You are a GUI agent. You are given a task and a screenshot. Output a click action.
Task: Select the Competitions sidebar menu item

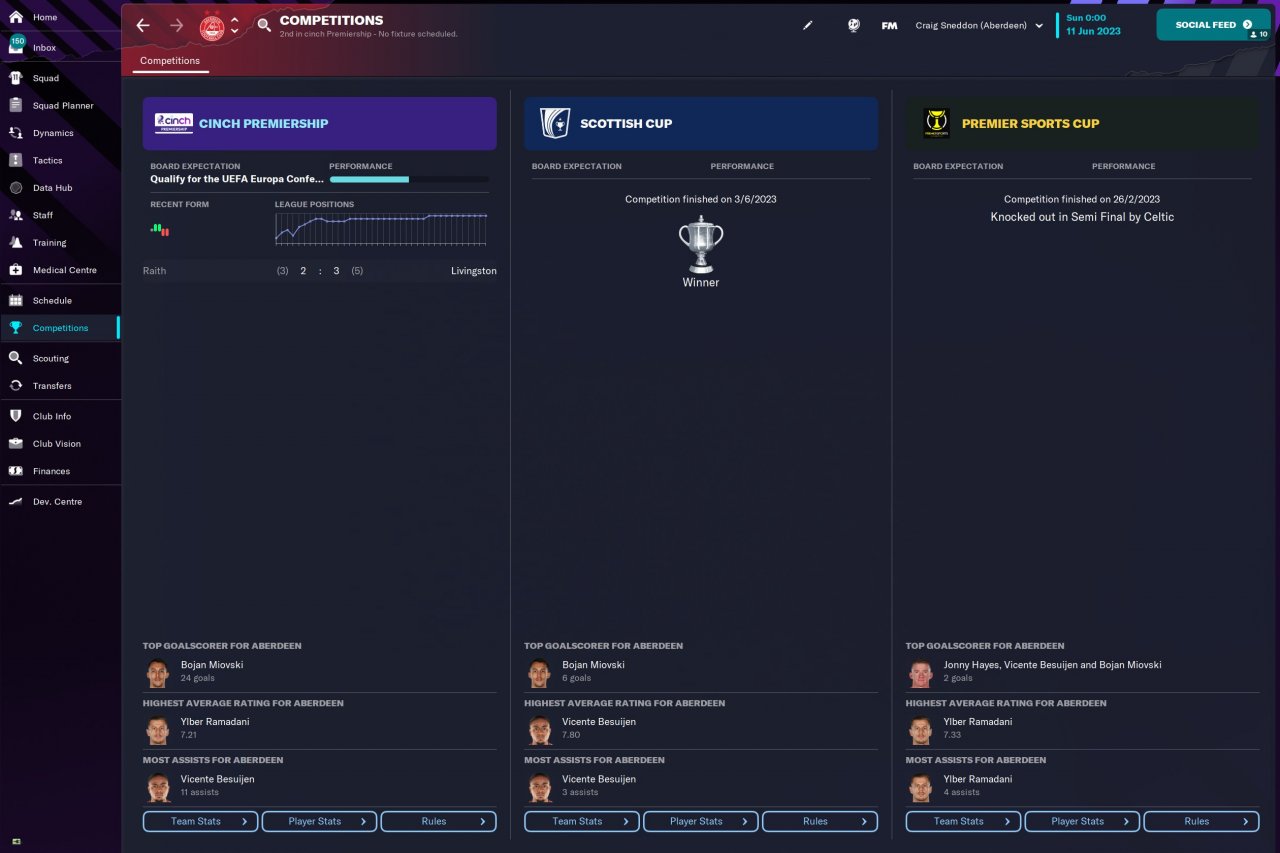(60, 328)
